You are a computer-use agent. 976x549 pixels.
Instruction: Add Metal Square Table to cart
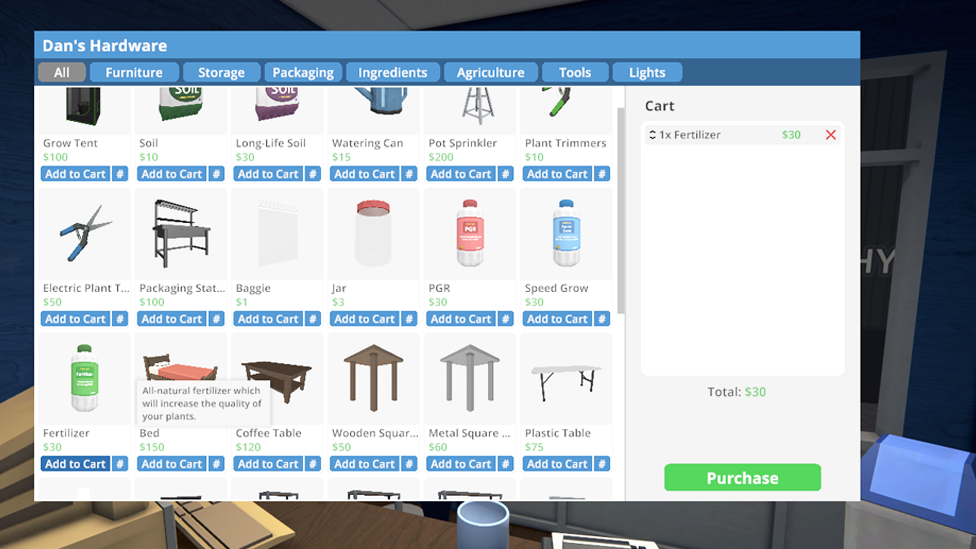tap(461, 464)
